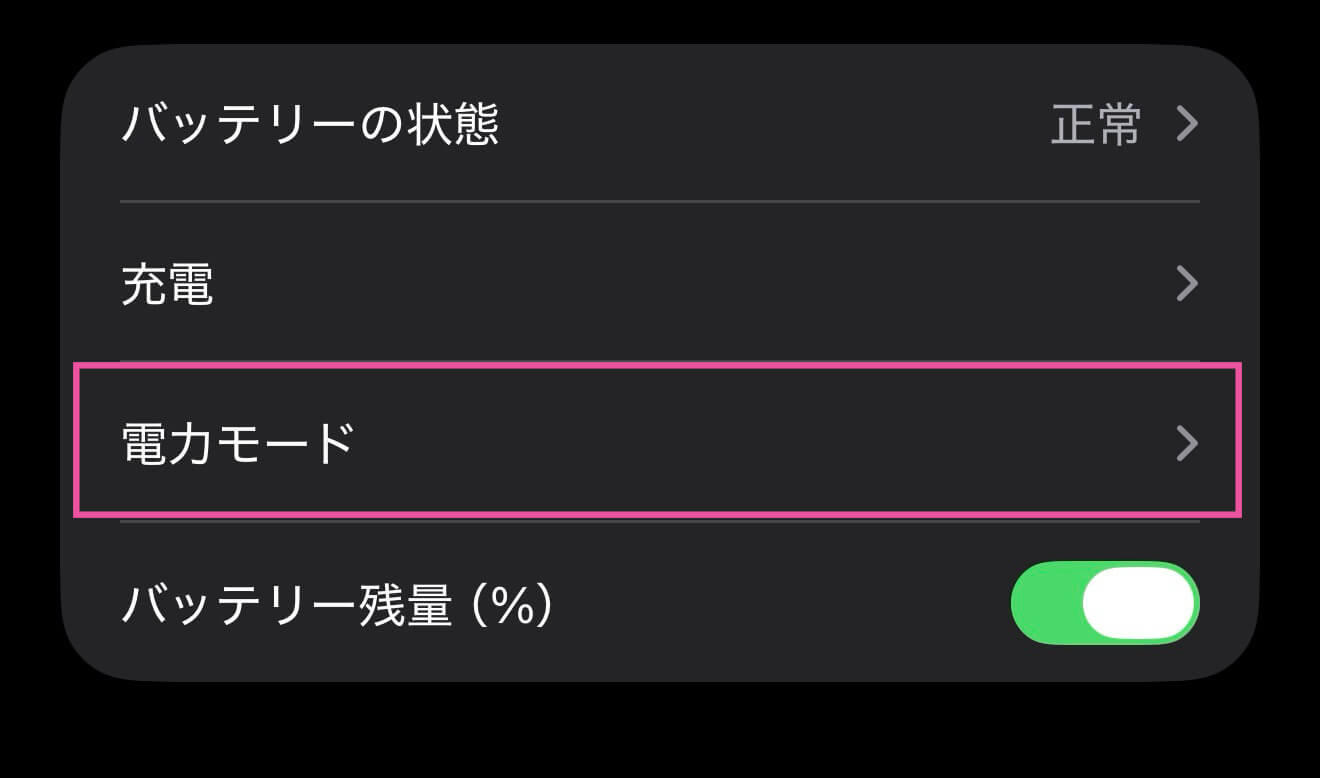Tap the 充電 text label
The width and height of the screenshot is (1320, 778).
(167, 284)
